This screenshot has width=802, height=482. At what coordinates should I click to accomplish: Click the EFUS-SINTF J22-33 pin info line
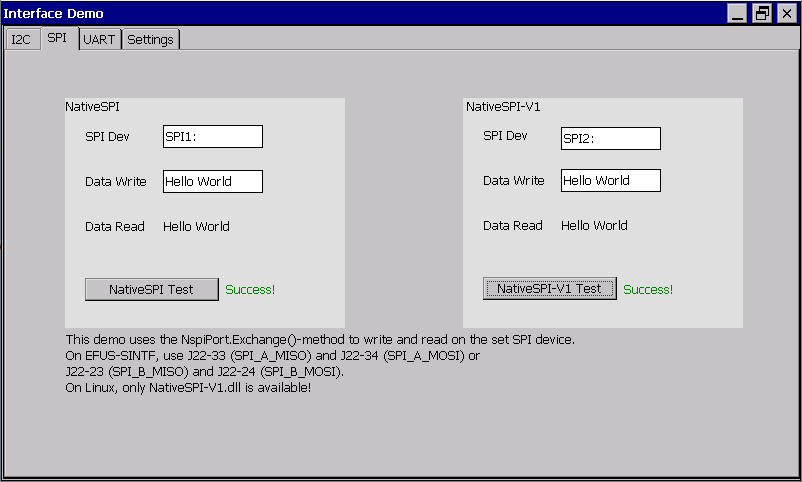[273, 356]
